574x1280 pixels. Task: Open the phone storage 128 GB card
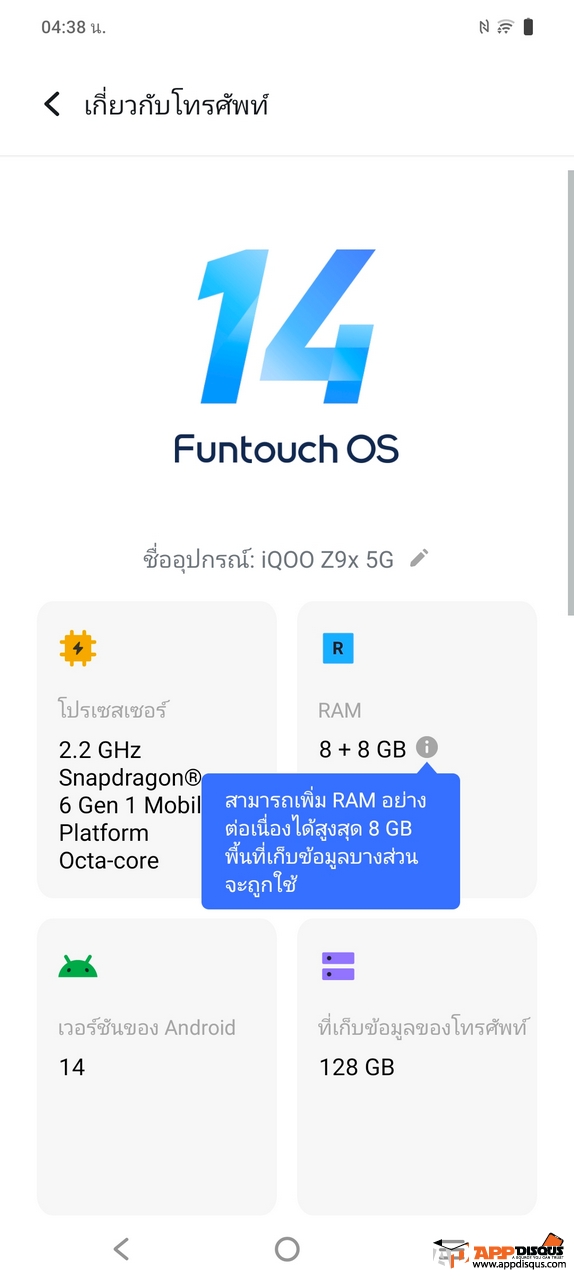point(417,1066)
